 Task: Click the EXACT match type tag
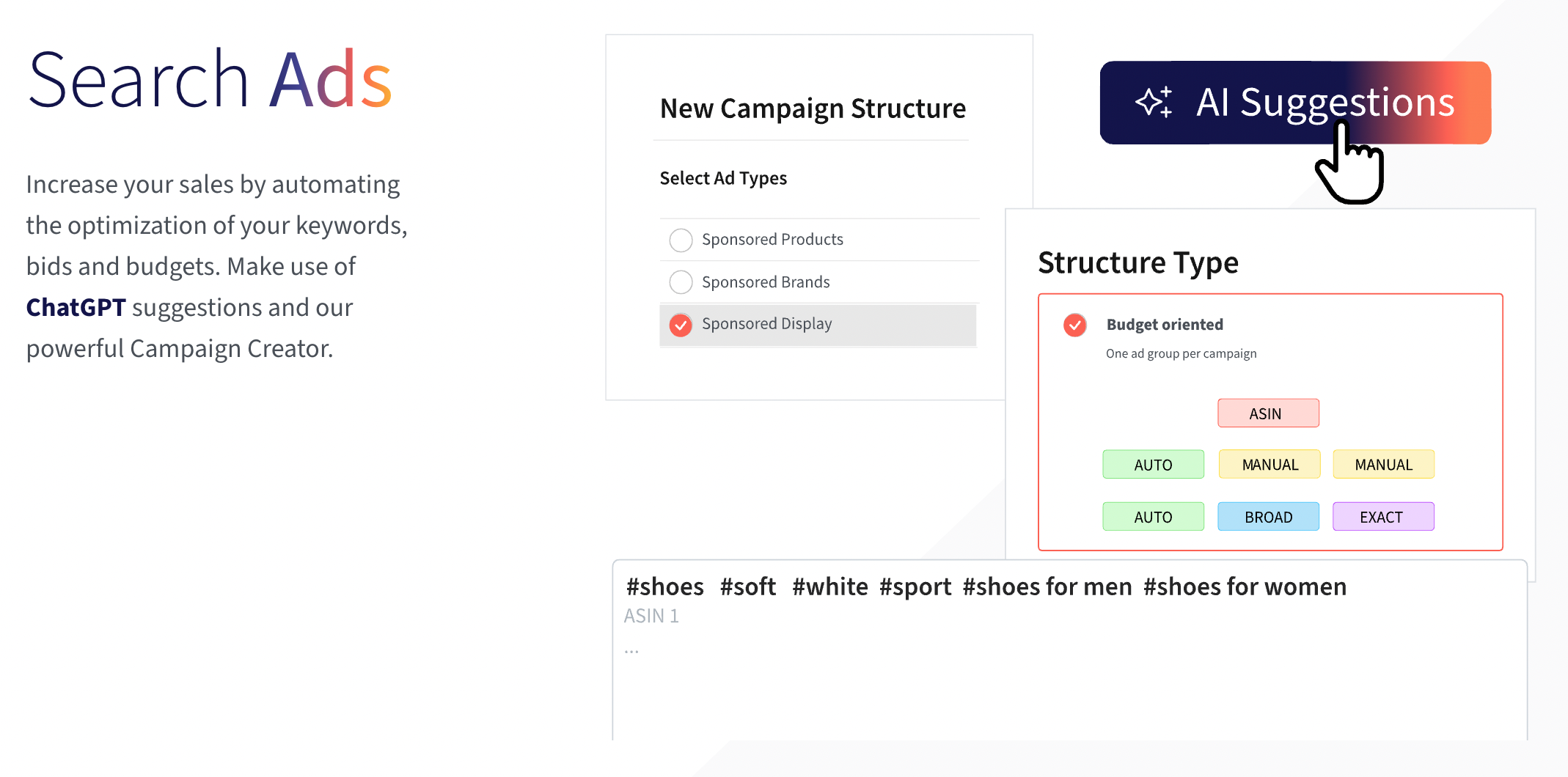coord(1383,516)
